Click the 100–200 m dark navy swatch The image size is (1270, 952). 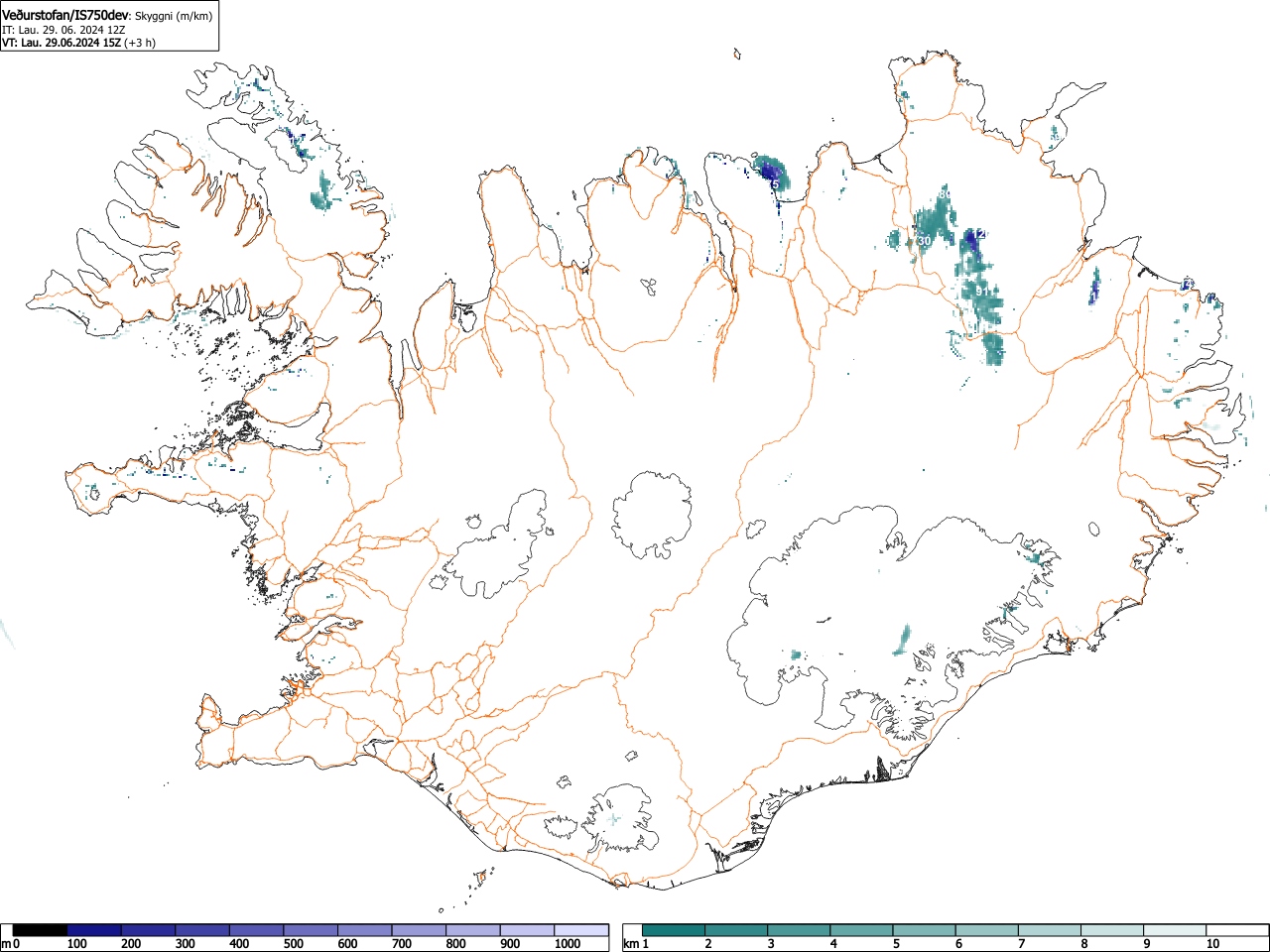[x=94, y=930]
